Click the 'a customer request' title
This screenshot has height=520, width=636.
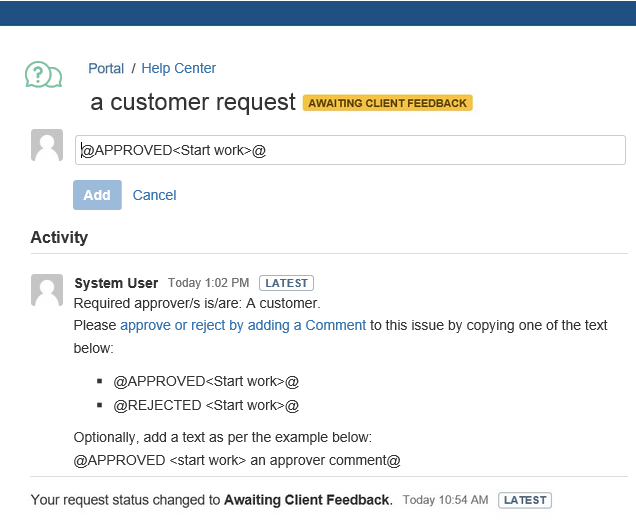pos(193,102)
